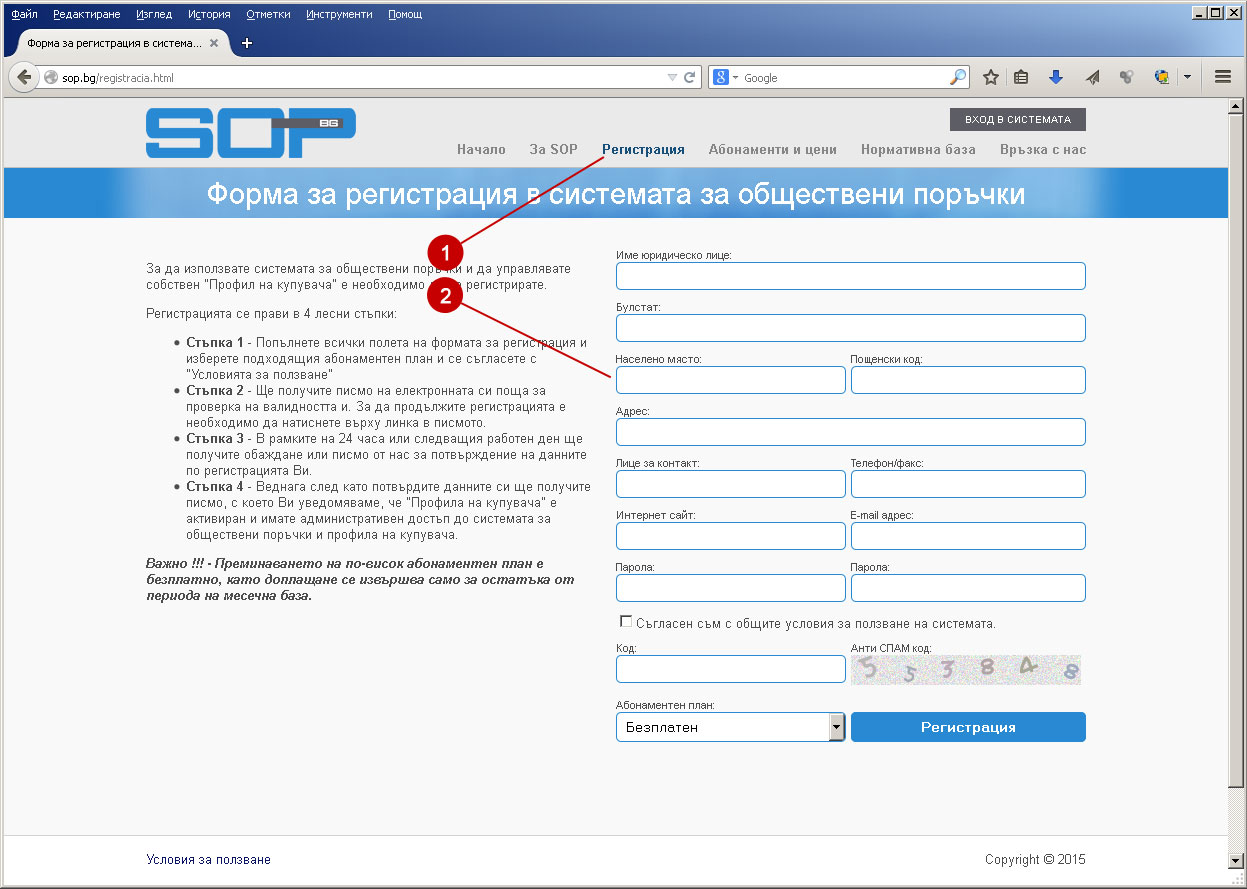This screenshot has width=1247, height=889.
Task: Click the SOP BG logo
Action: coord(251,133)
